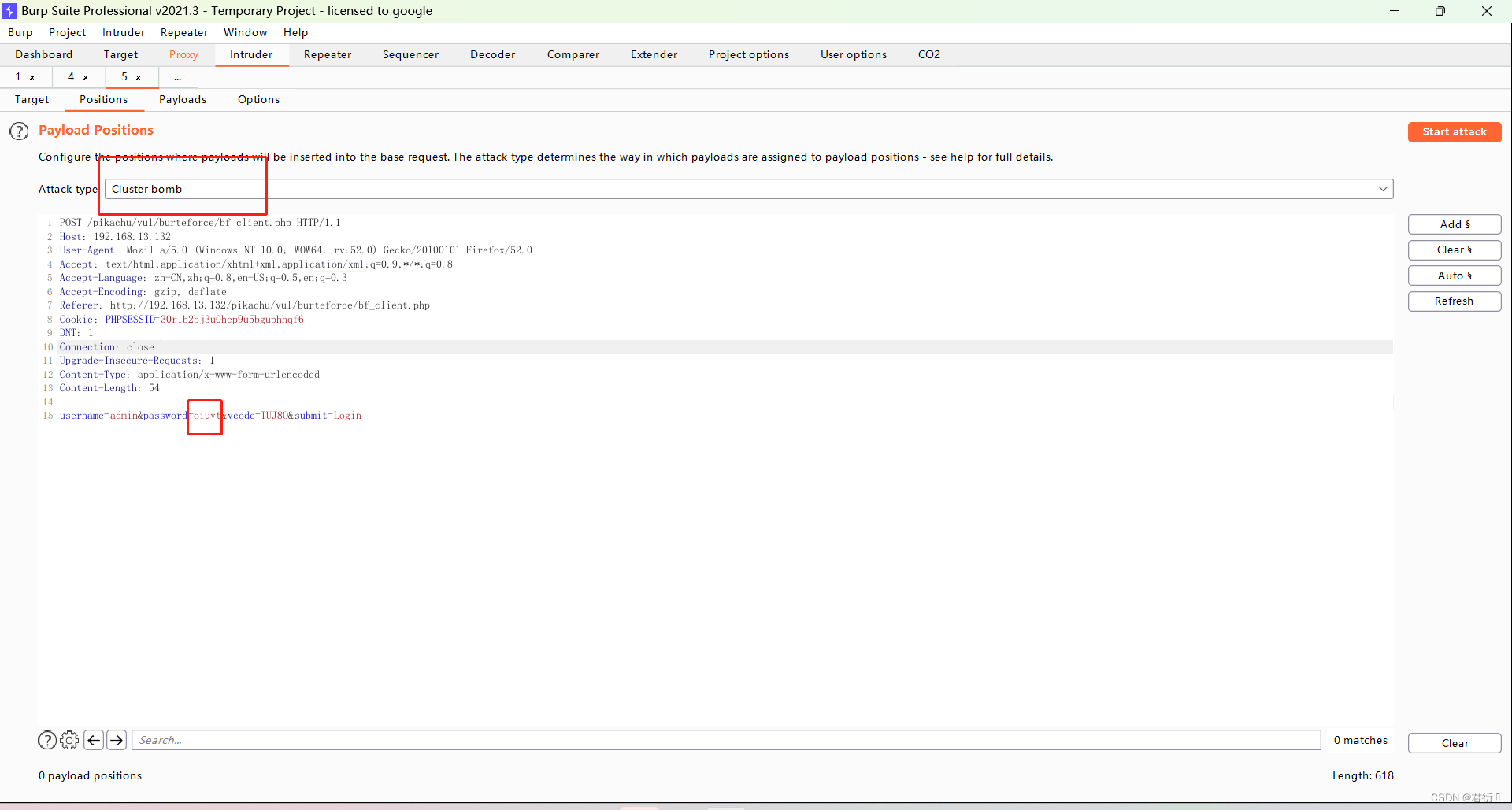
Task: Open the Intruder menu in menu bar
Action: coord(124,32)
